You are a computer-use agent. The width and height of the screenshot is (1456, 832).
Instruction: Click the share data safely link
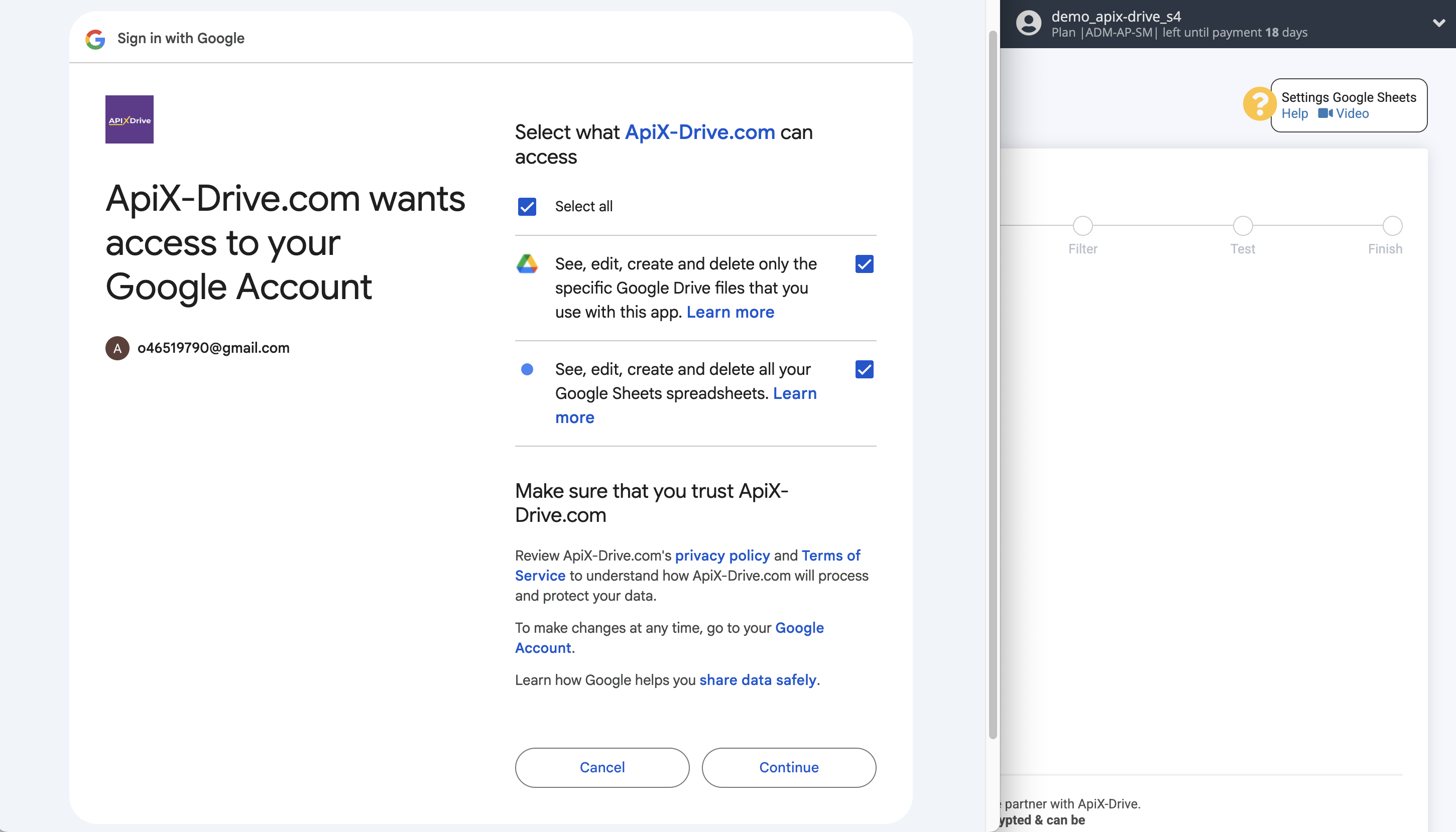coord(758,680)
